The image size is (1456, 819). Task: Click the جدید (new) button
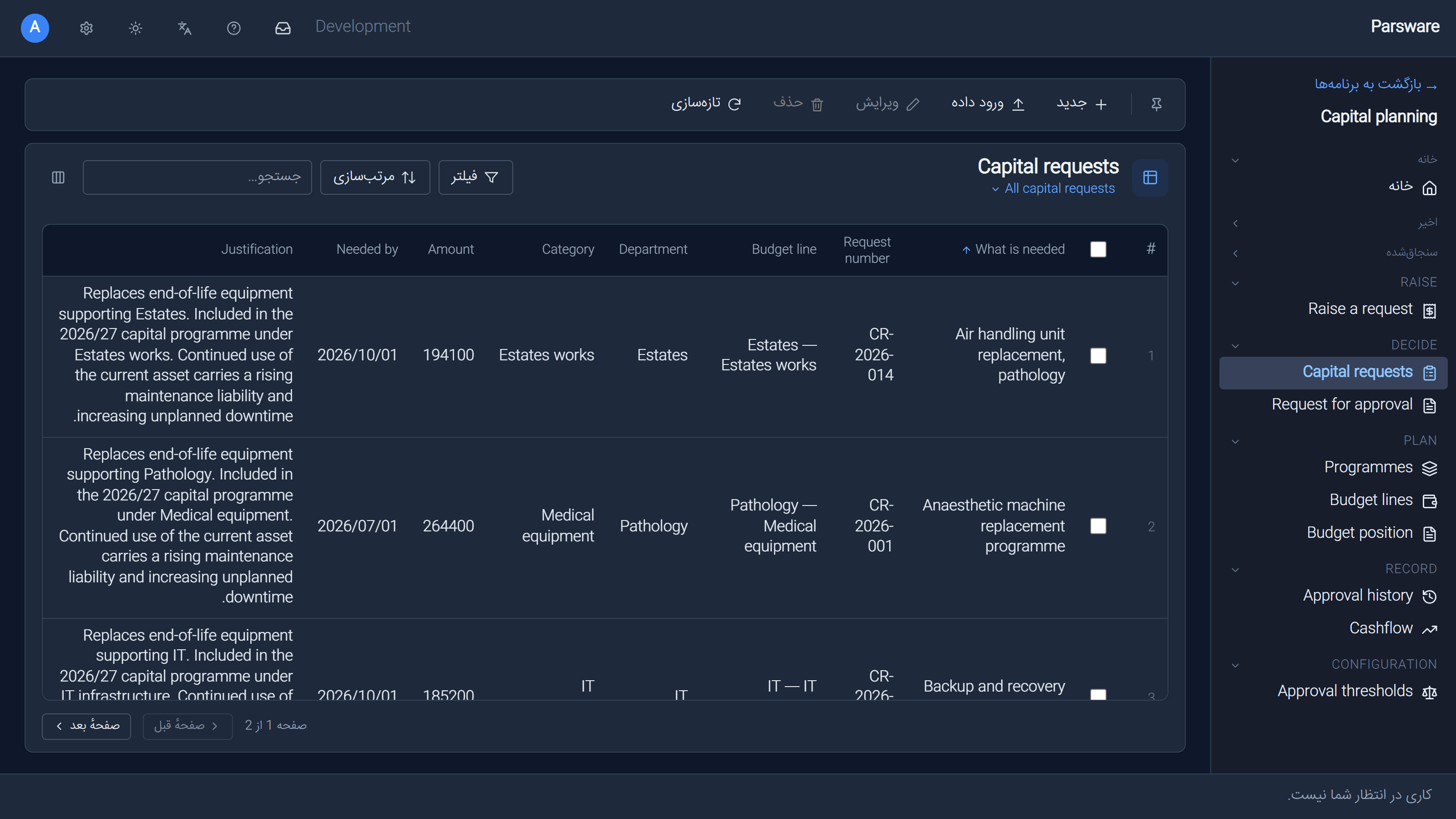tap(1081, 104)
